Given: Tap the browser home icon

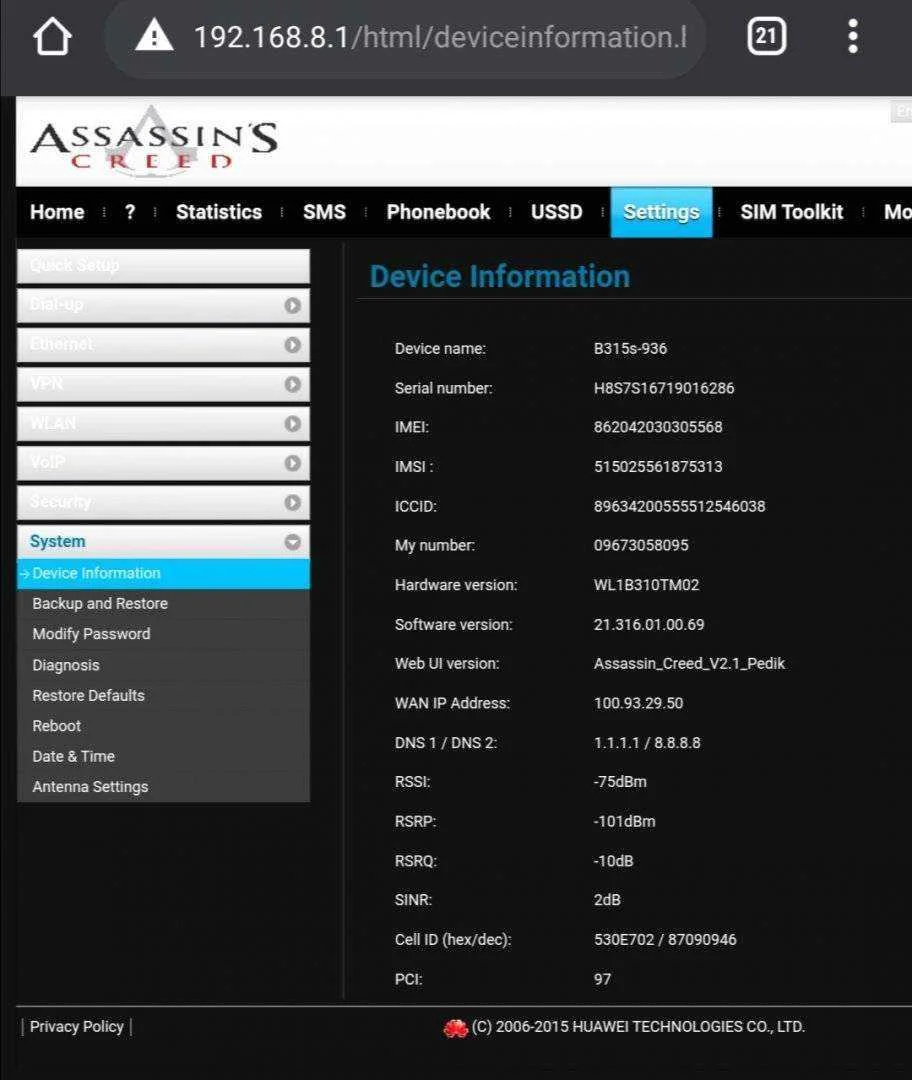Looking at the screenshot, I should point(52,37).
